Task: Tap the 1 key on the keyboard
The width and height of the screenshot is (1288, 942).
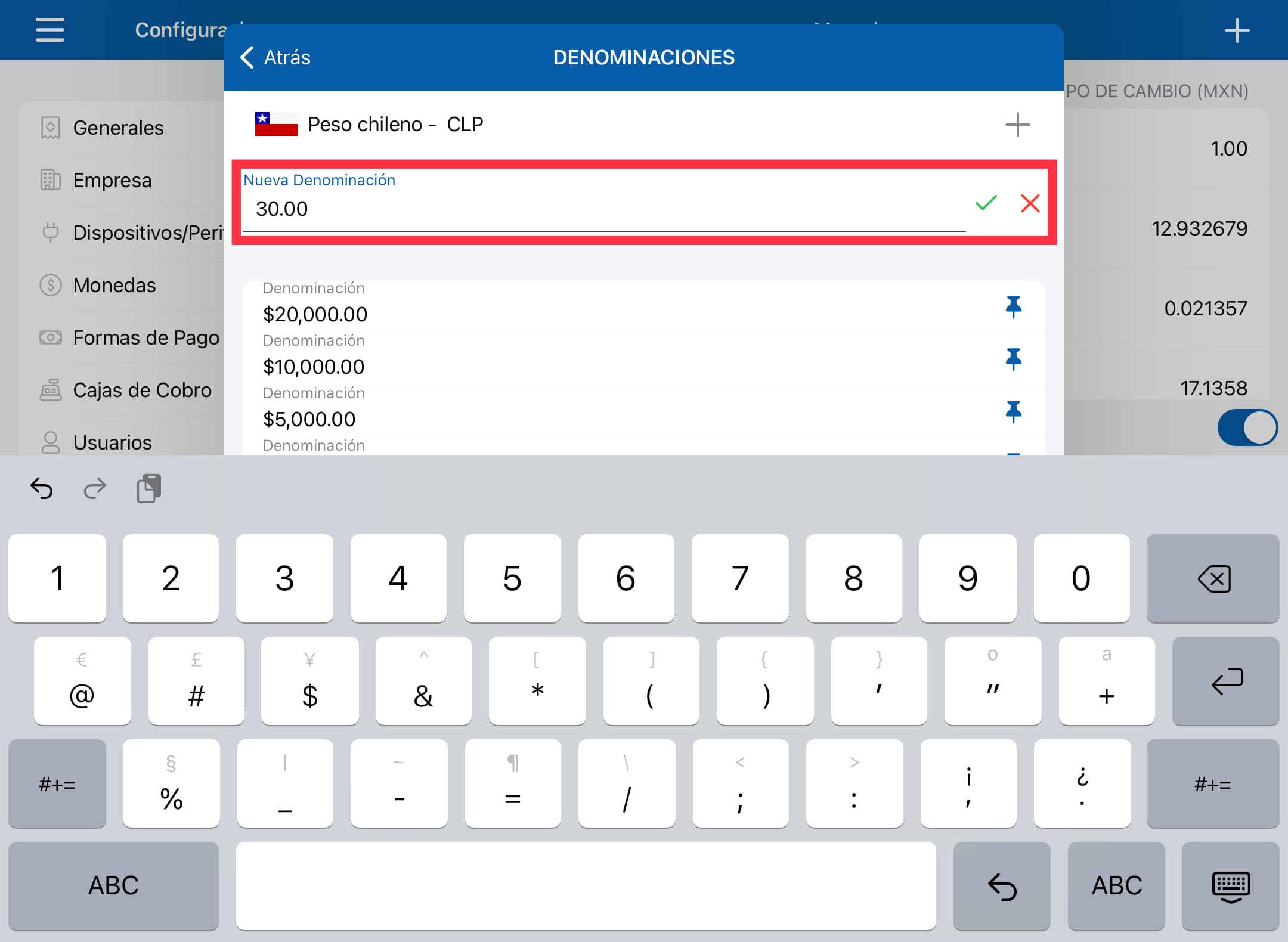Action: (57, 578)
